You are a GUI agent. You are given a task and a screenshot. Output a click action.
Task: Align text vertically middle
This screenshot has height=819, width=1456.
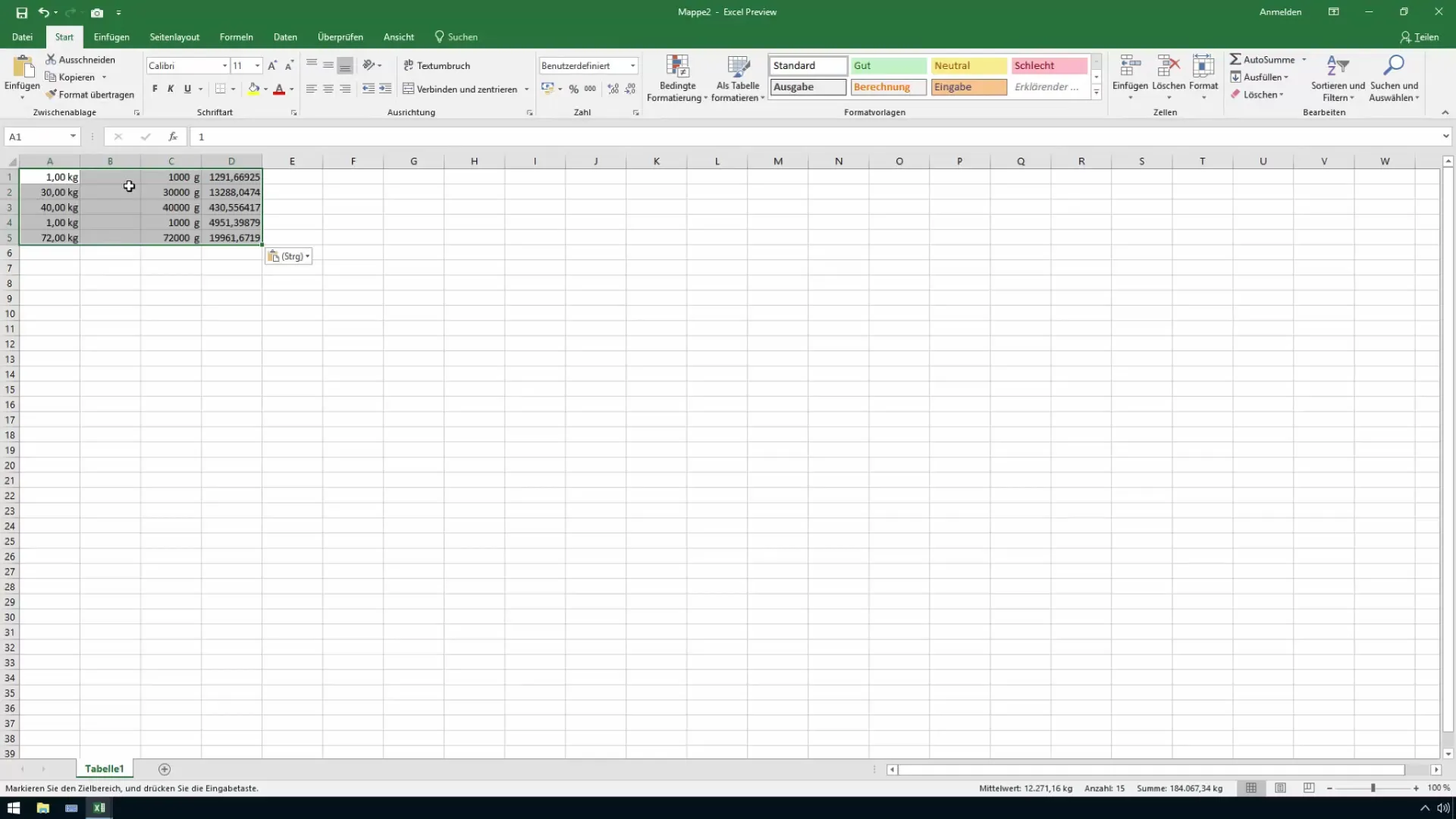pyautogui.click(x=328, y=65)
